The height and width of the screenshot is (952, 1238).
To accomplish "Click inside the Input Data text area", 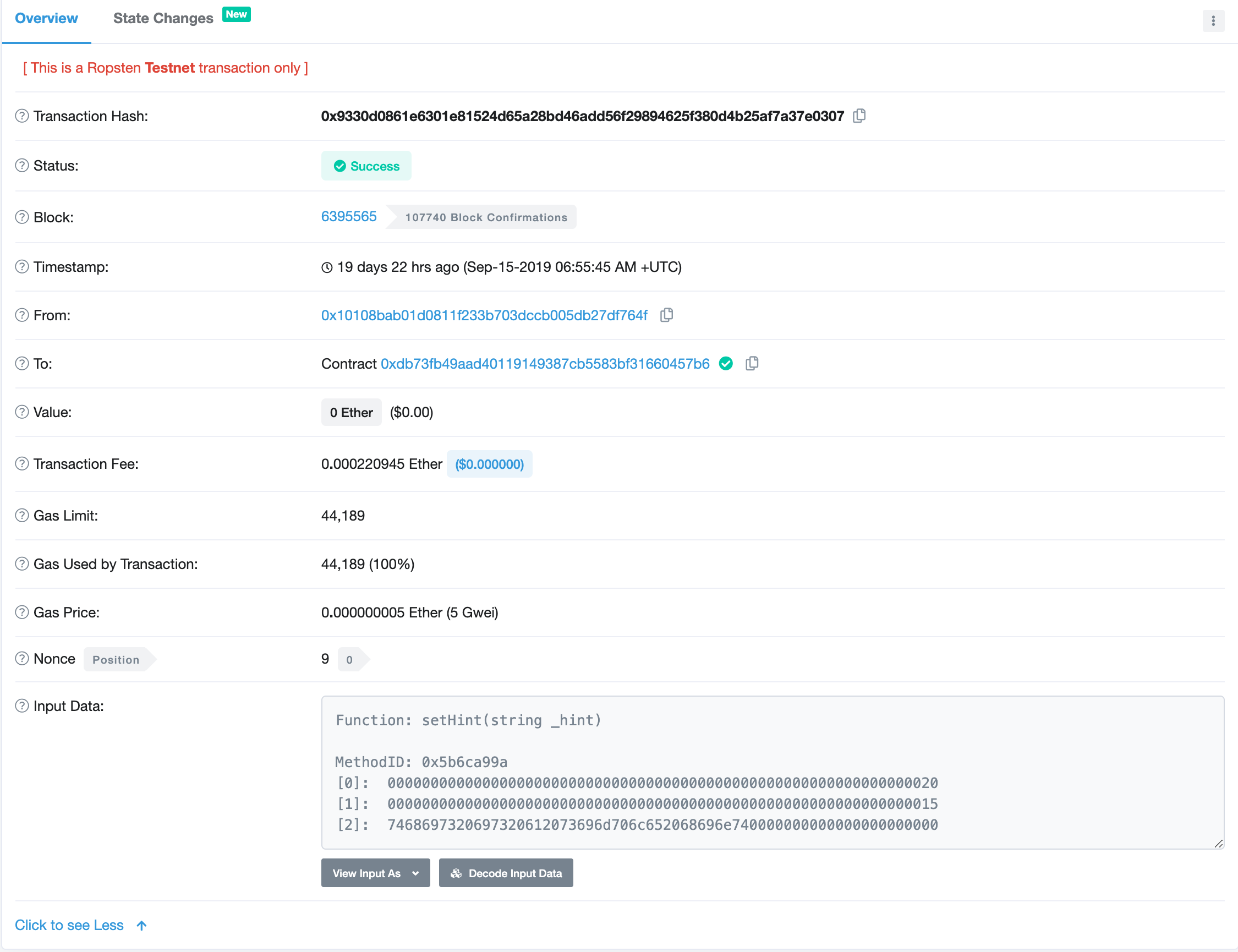I will pyautogui.click(x=772, y=772).
